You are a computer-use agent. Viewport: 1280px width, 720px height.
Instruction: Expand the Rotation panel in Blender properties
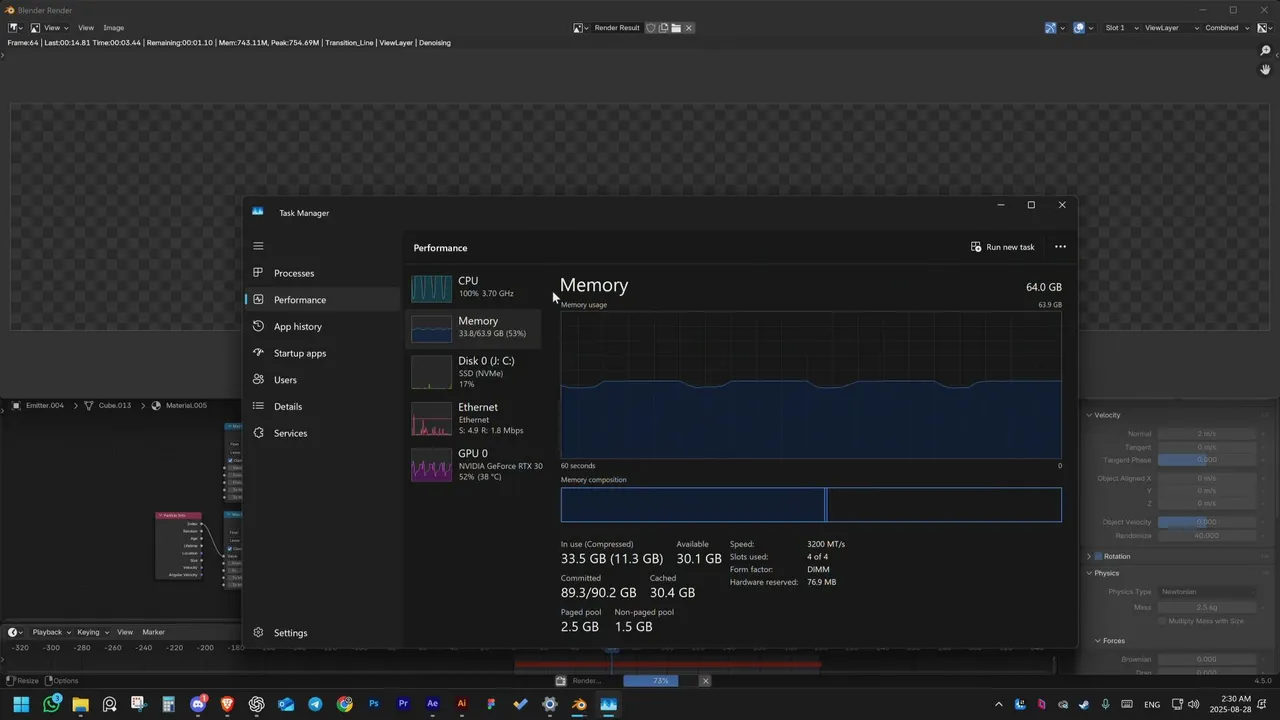tap(1090, 556)
